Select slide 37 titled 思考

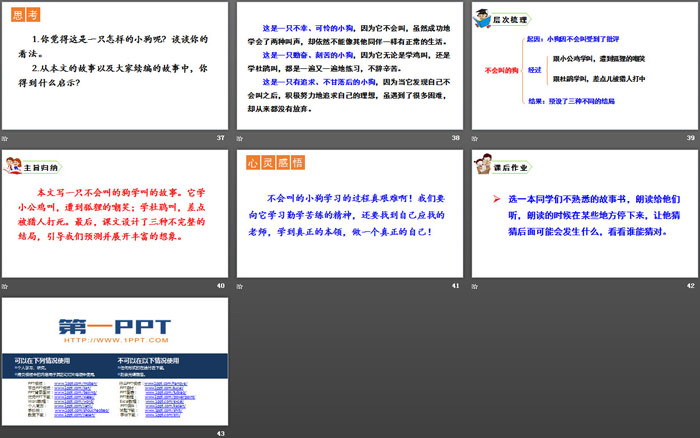pos(115,66)
